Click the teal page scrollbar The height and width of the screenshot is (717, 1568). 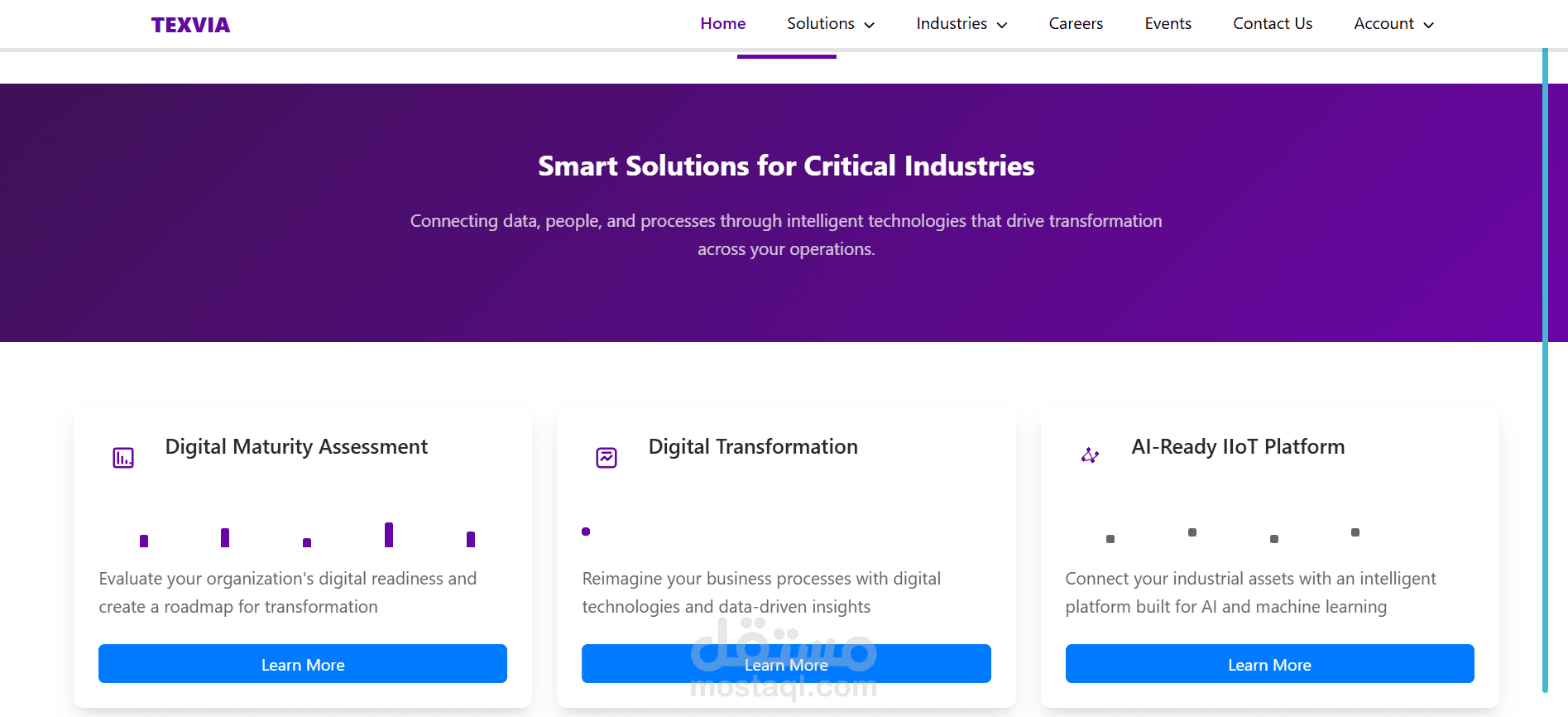[x=1545, y=371]
